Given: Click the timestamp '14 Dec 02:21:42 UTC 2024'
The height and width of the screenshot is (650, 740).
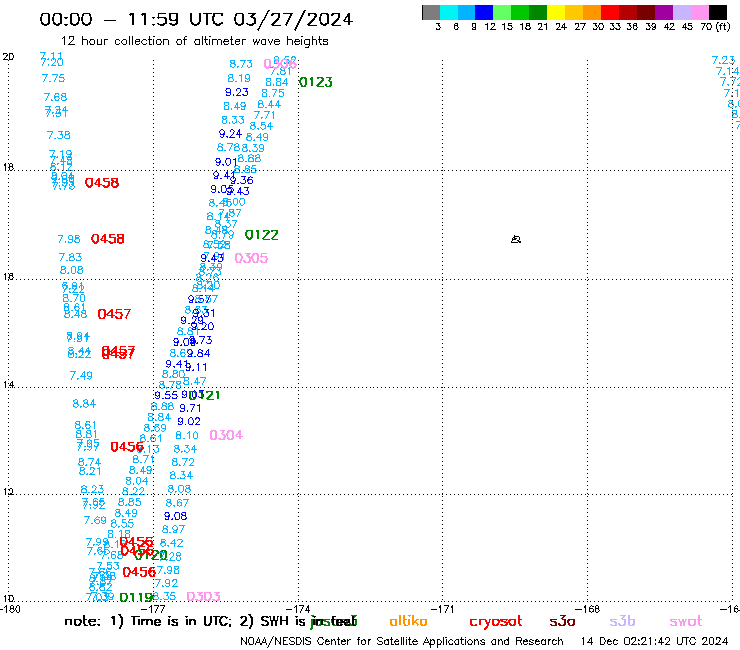Looking at the screenshot, I should pyautogui.click(x=654, y=642).
